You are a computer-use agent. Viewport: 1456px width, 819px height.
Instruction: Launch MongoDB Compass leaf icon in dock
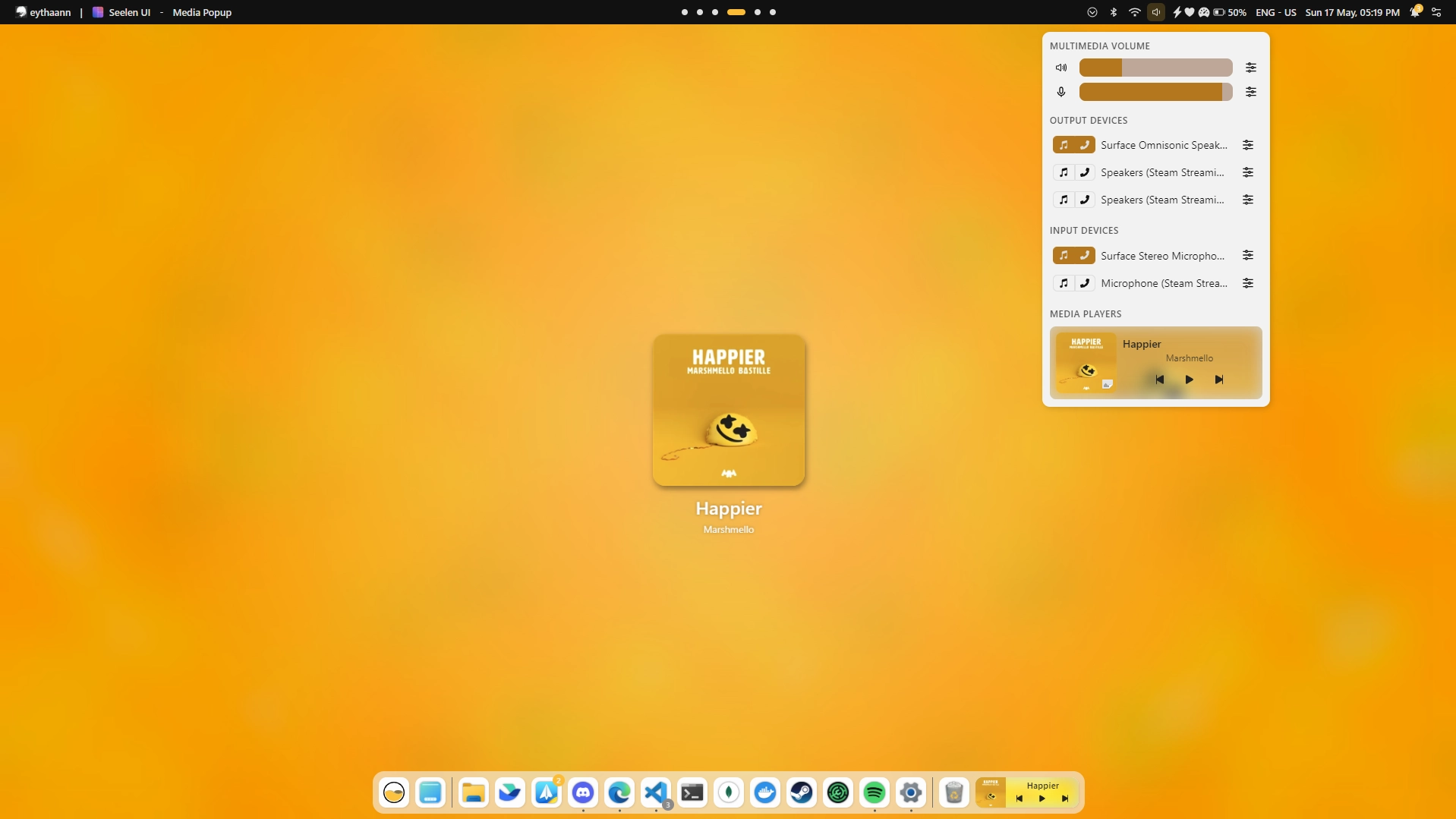[729, 792]
